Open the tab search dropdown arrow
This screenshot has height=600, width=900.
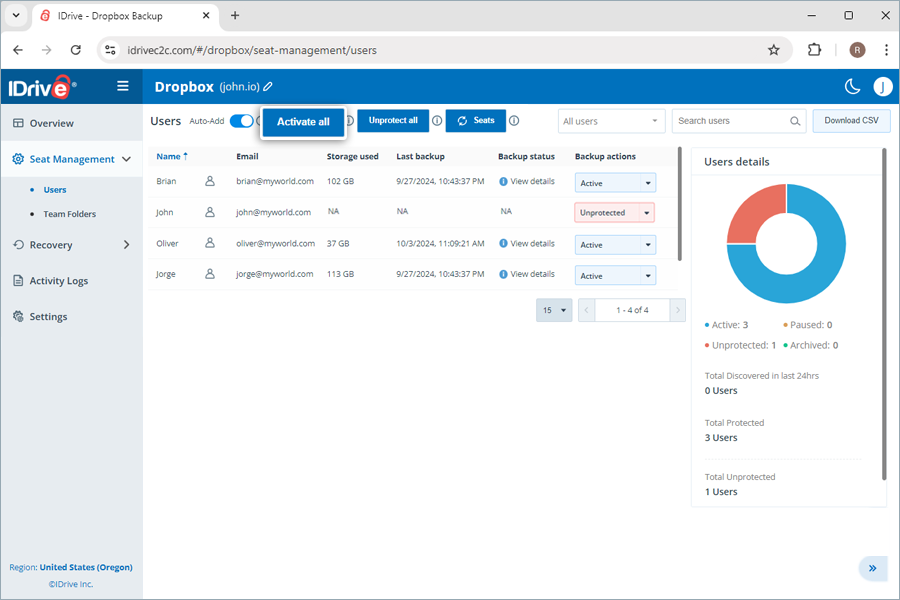[16, 16]
